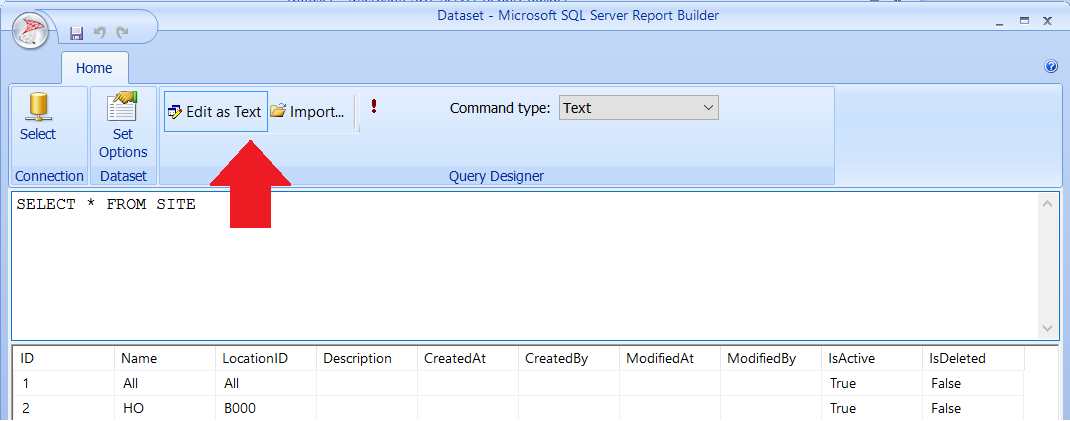
Task: Click the Redo arrow icon
Action: 122,33
